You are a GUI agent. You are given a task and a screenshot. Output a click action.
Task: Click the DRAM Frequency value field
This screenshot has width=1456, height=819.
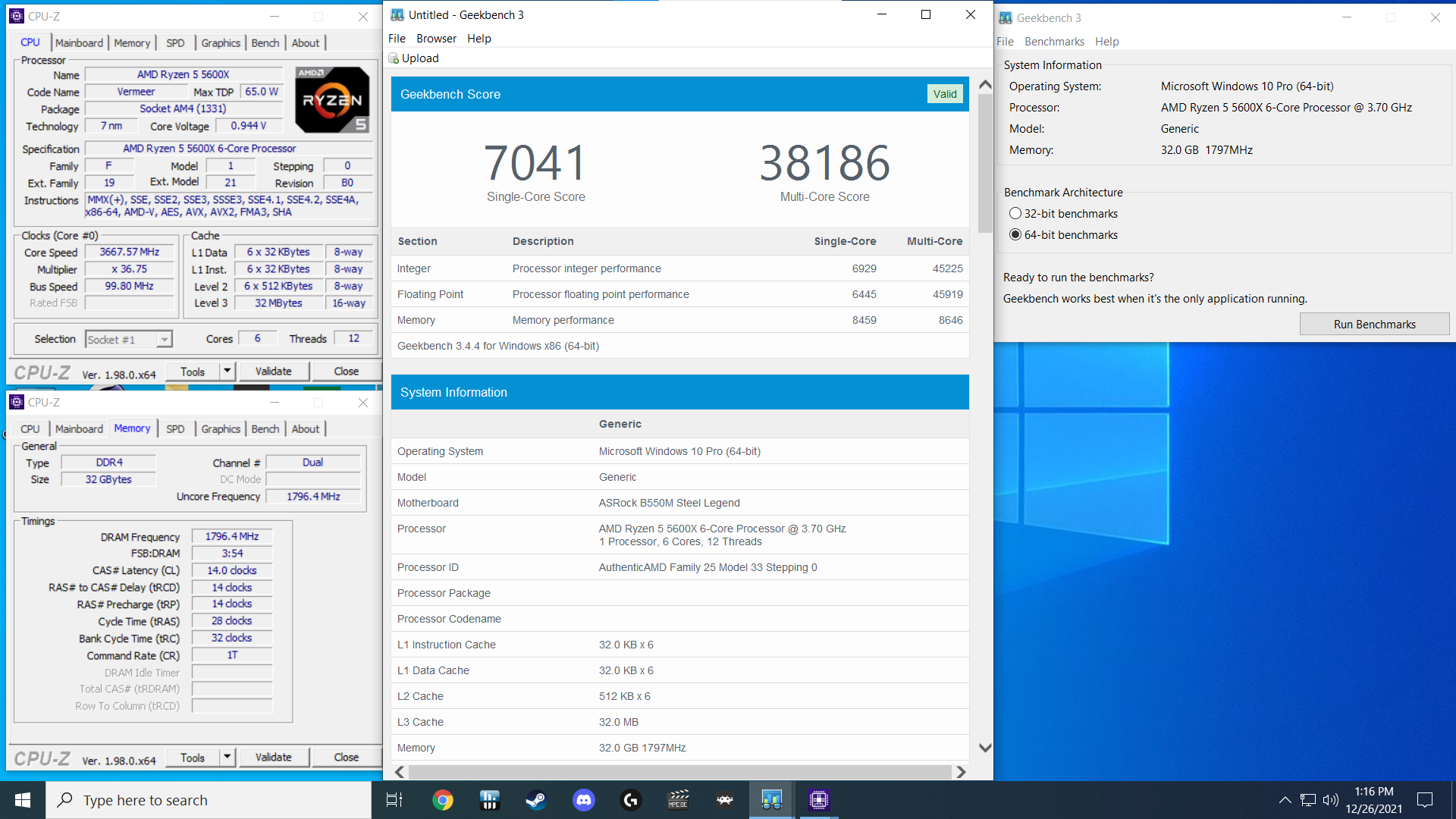pyautogui.click(x=232, y=536)
